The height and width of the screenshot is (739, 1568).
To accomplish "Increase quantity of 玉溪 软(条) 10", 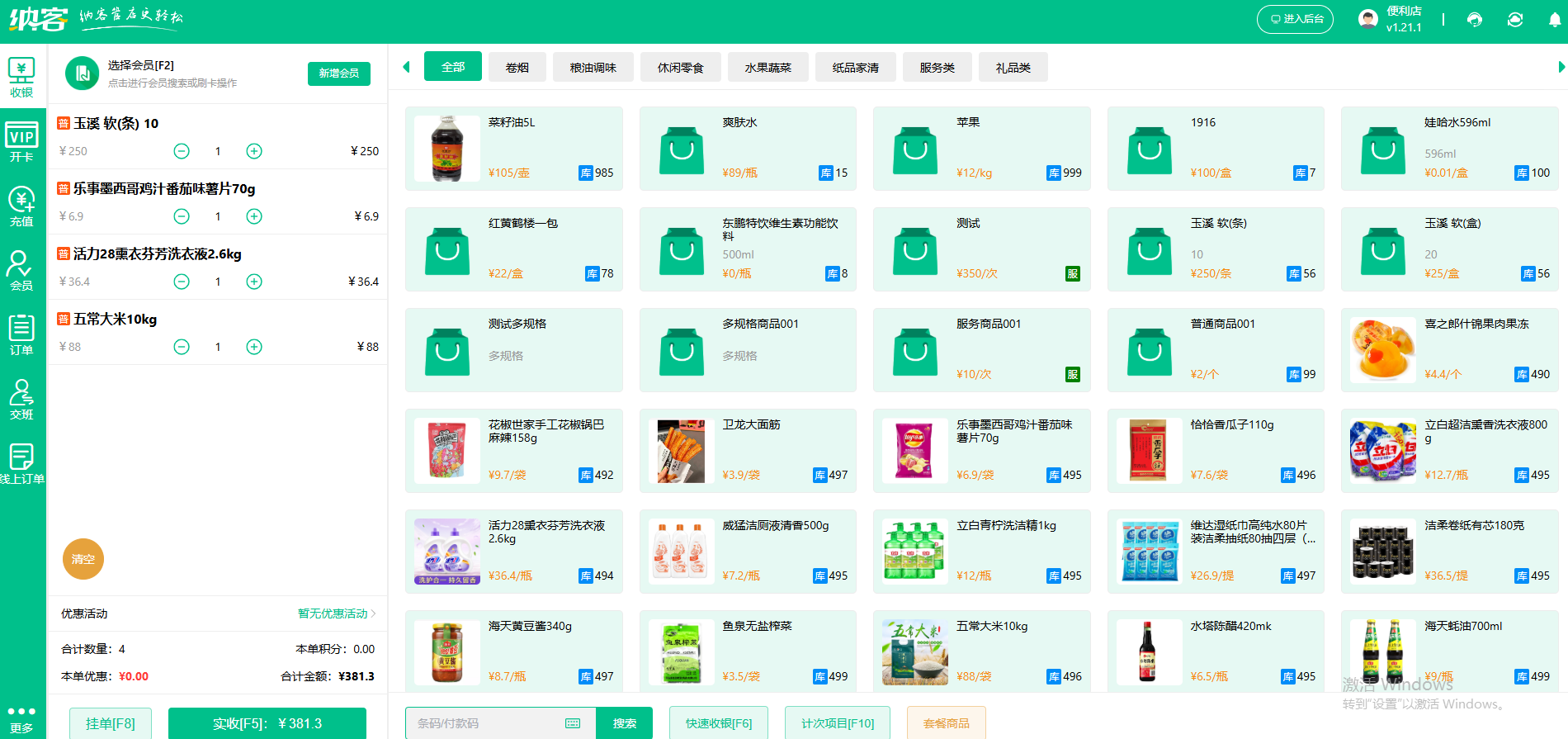I will [254, 151].
